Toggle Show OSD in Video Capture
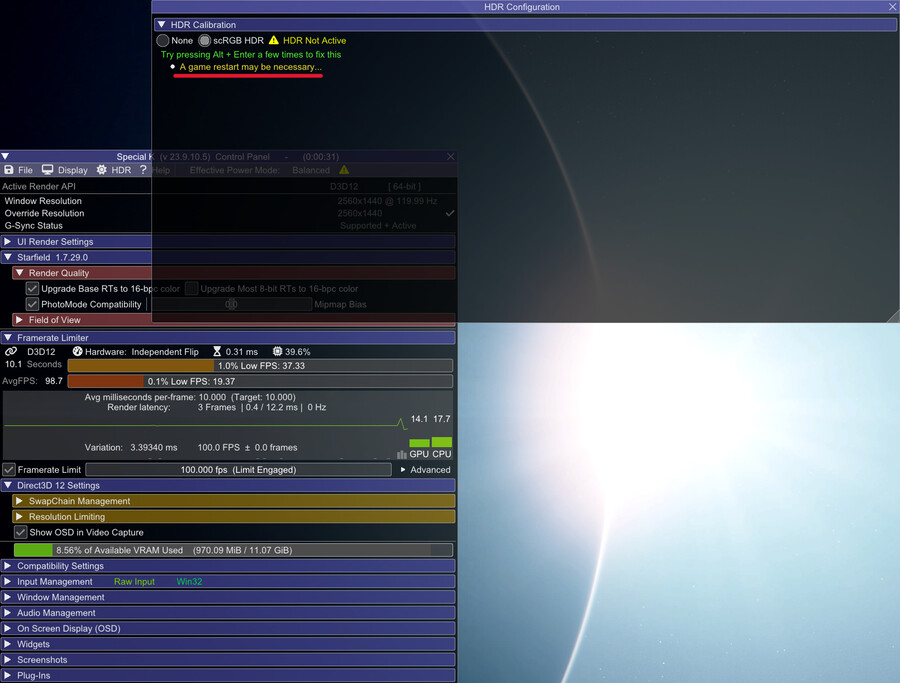This screenshot has width=900, height=683. coord(21,532)
